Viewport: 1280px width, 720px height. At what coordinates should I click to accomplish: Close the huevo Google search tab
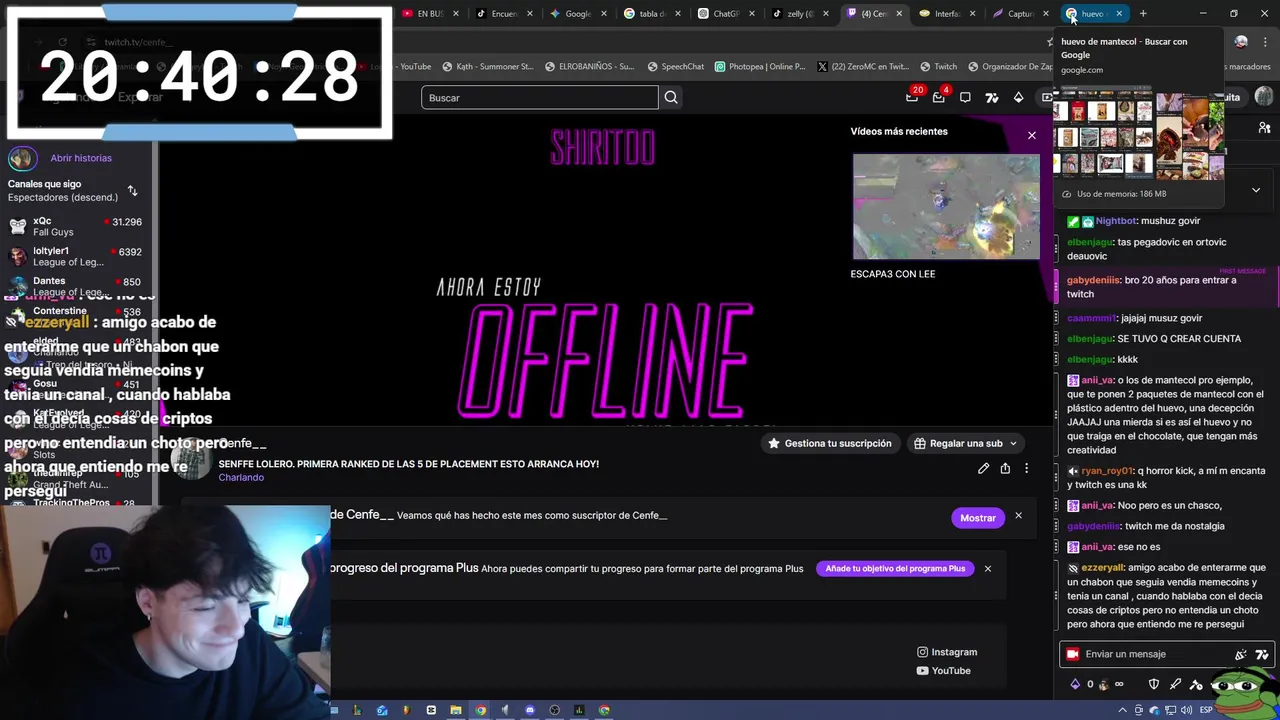(1119, 13)
